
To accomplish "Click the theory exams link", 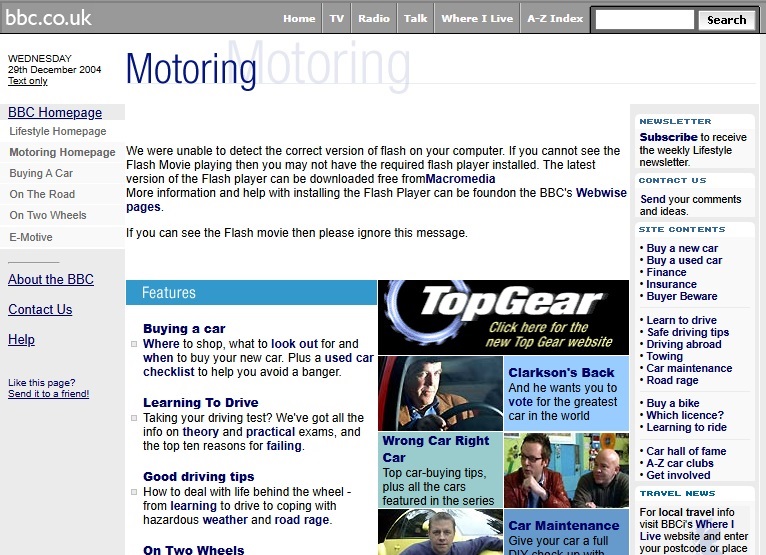I will tap(200, 432).
